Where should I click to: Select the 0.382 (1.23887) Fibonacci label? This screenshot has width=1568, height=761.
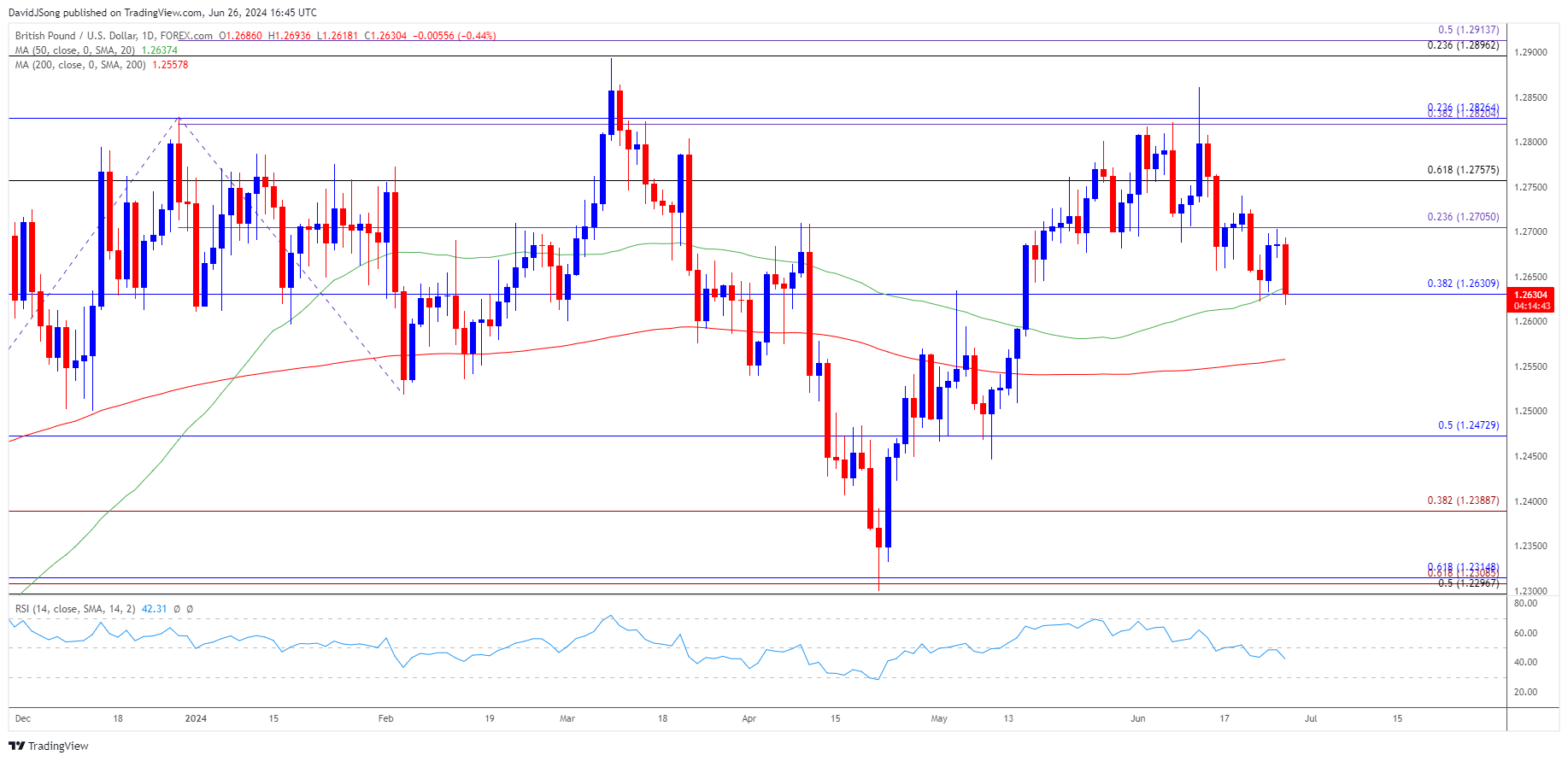(1463, 501)
